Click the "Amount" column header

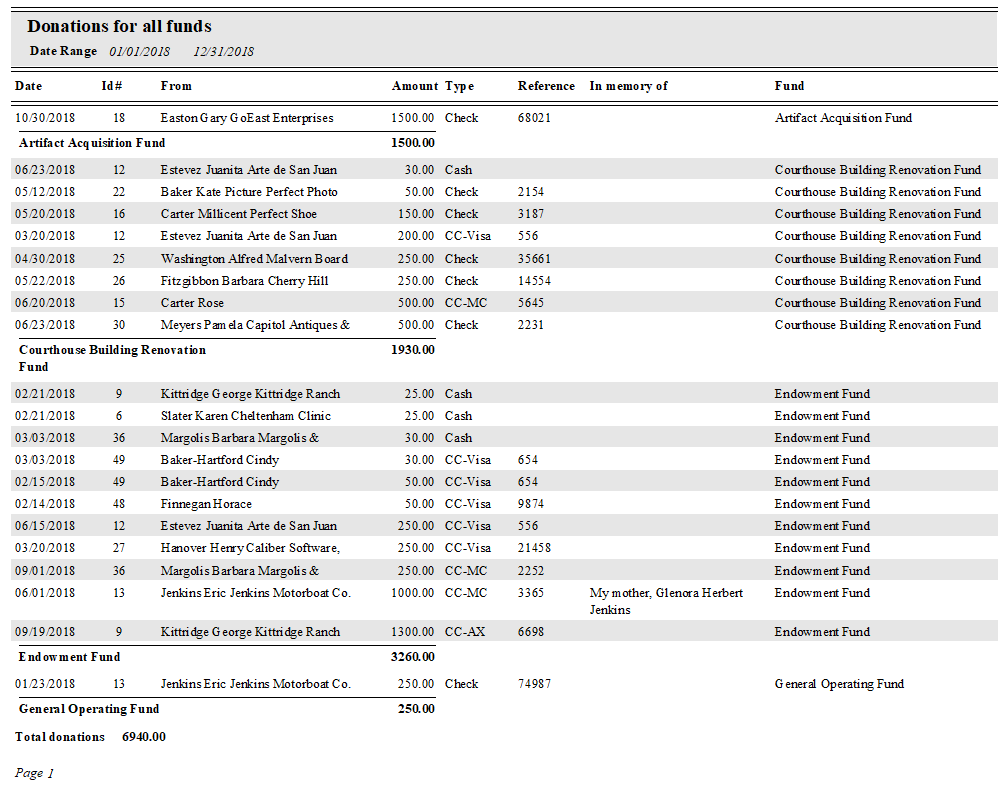[414, 86]
